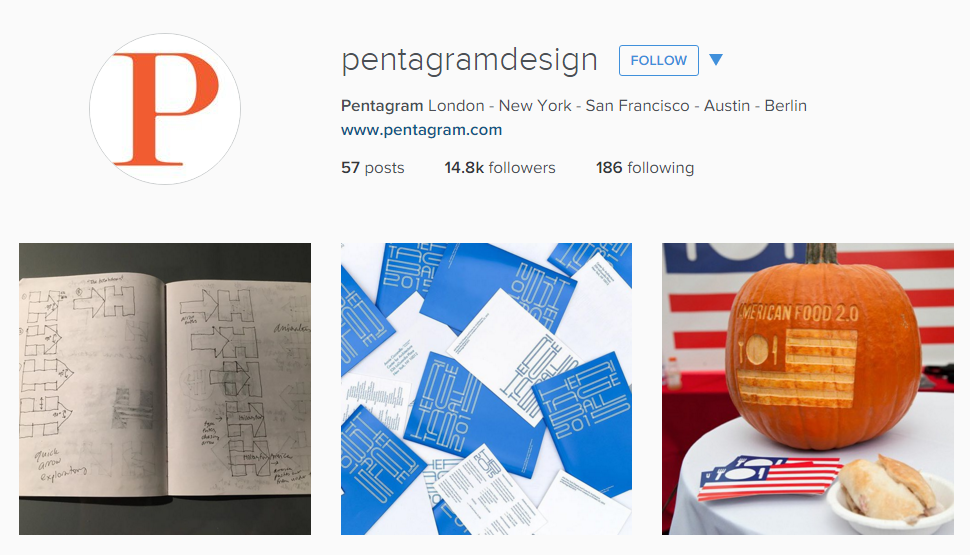This screenshot has height=555, width=970.
Task: Open the 14.8k followers list
Action: point(500,168)
